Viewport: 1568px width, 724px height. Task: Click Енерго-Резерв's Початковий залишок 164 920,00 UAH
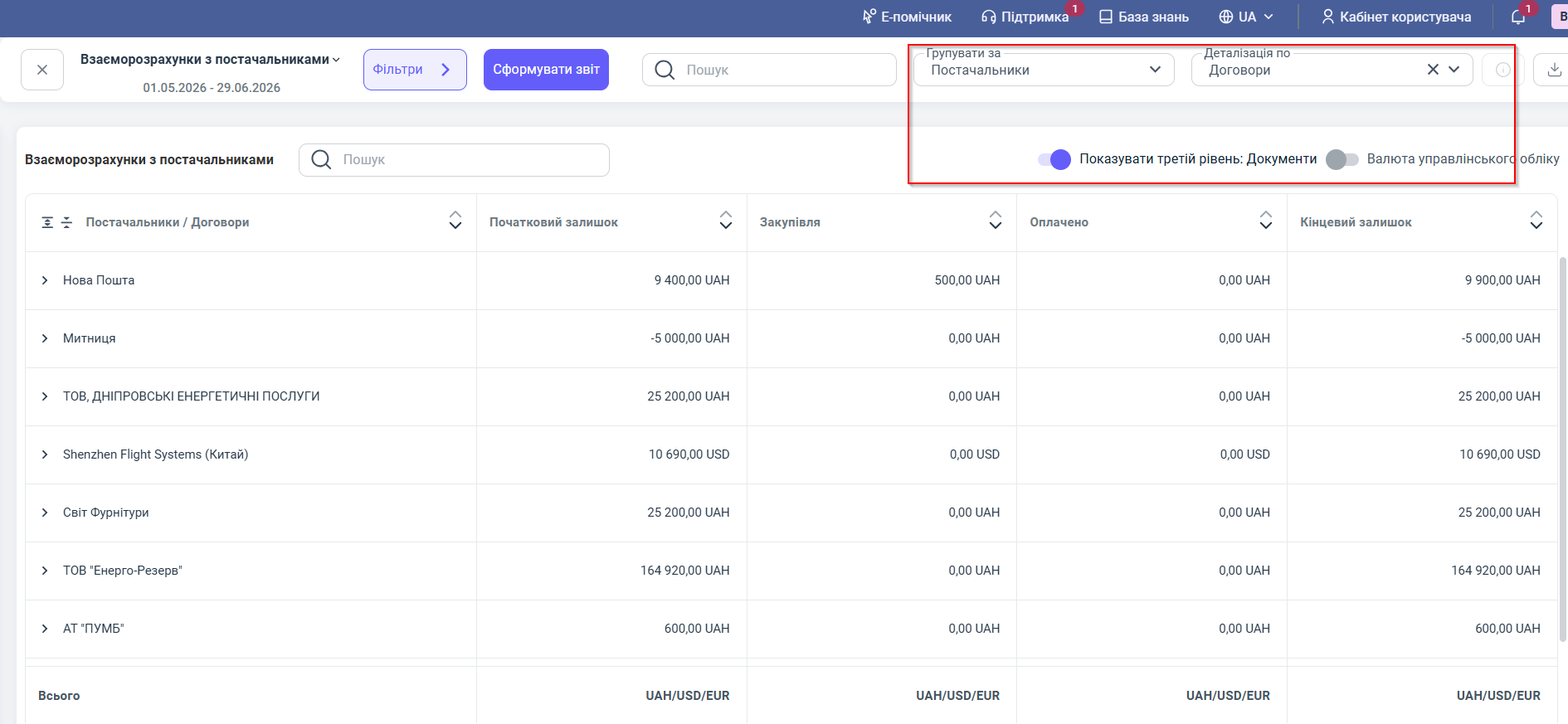point(685,571)
